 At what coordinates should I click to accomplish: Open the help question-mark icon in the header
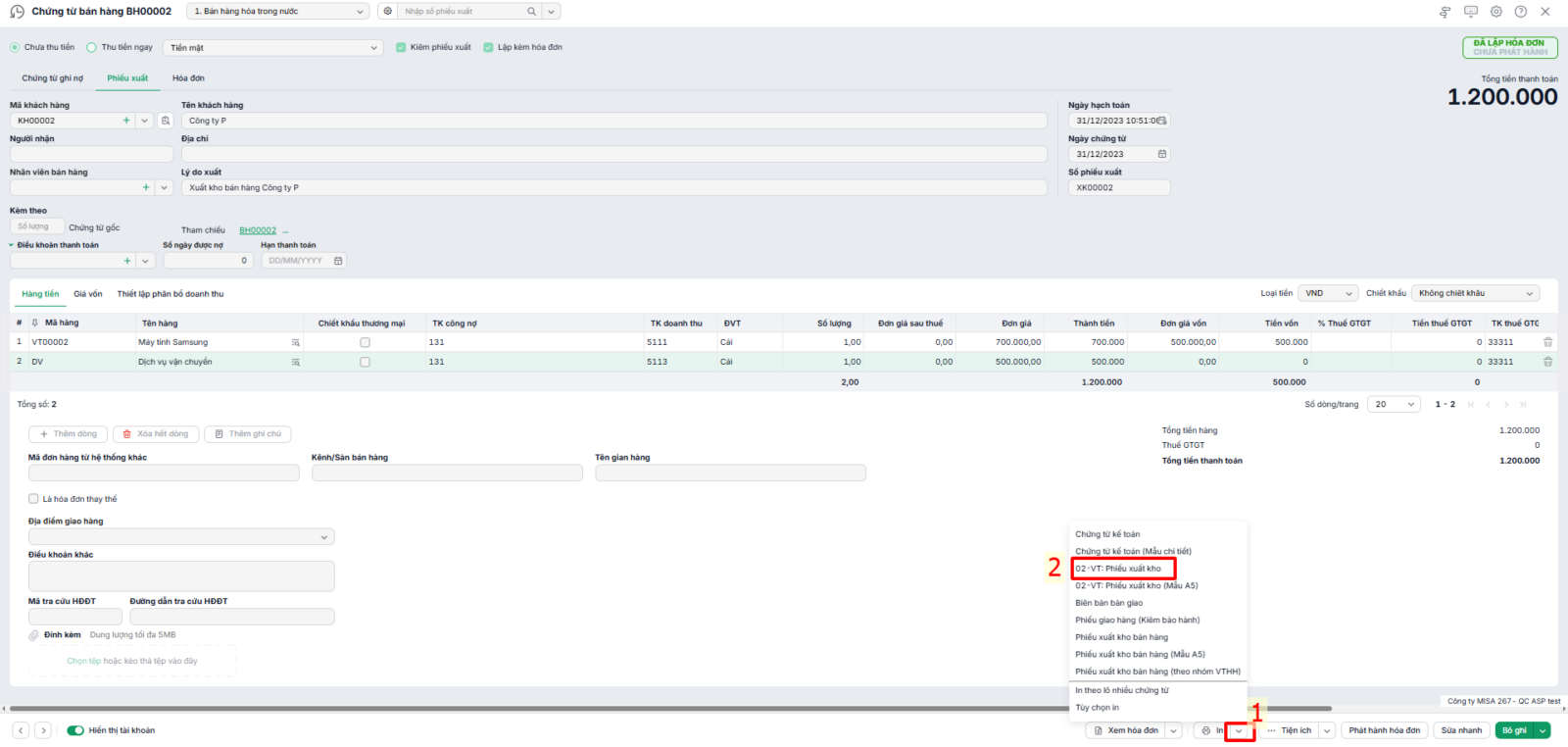[x=1521, y=12]
